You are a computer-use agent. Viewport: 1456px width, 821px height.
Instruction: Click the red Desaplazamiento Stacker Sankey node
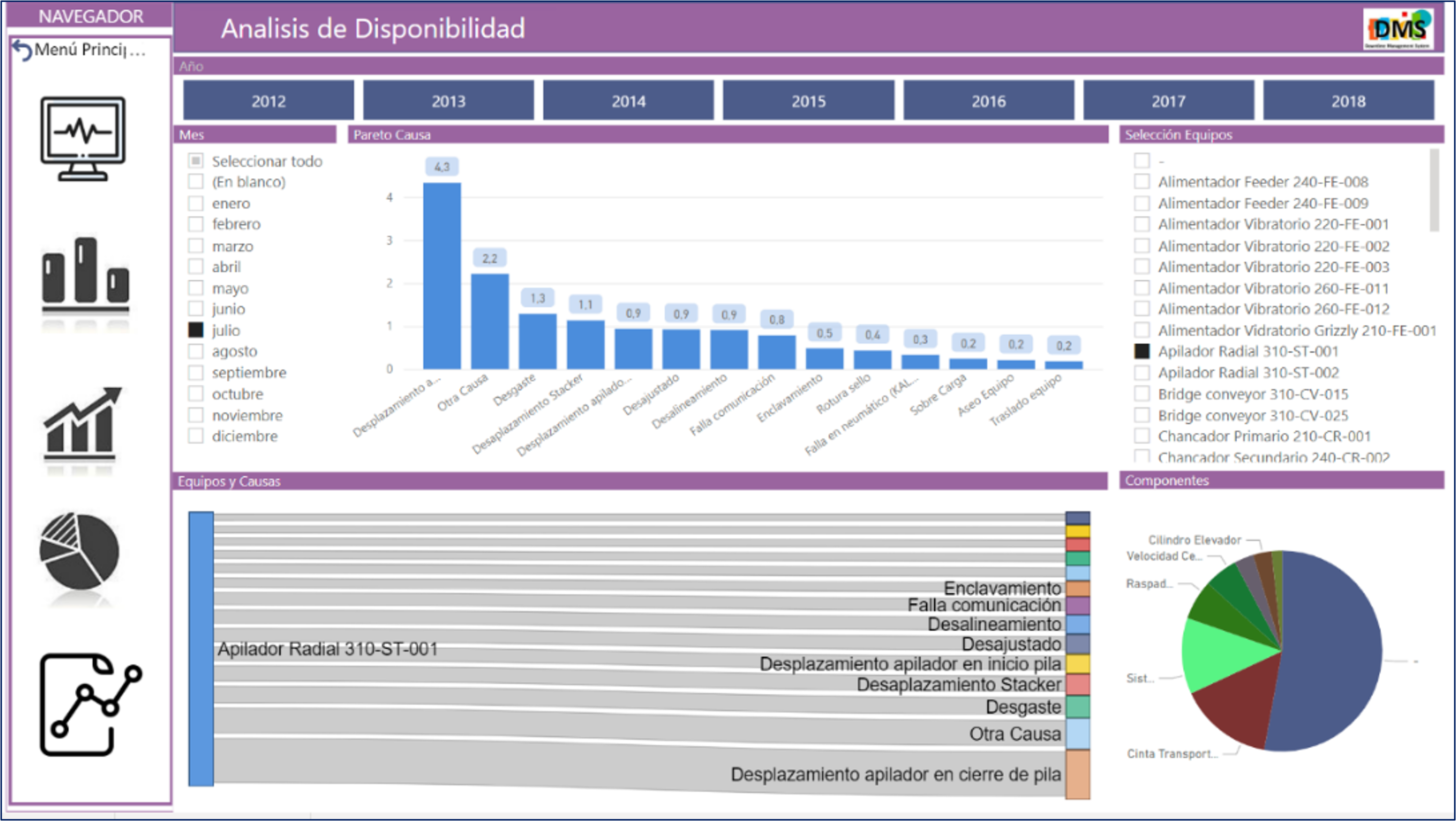click(1077, 684)
